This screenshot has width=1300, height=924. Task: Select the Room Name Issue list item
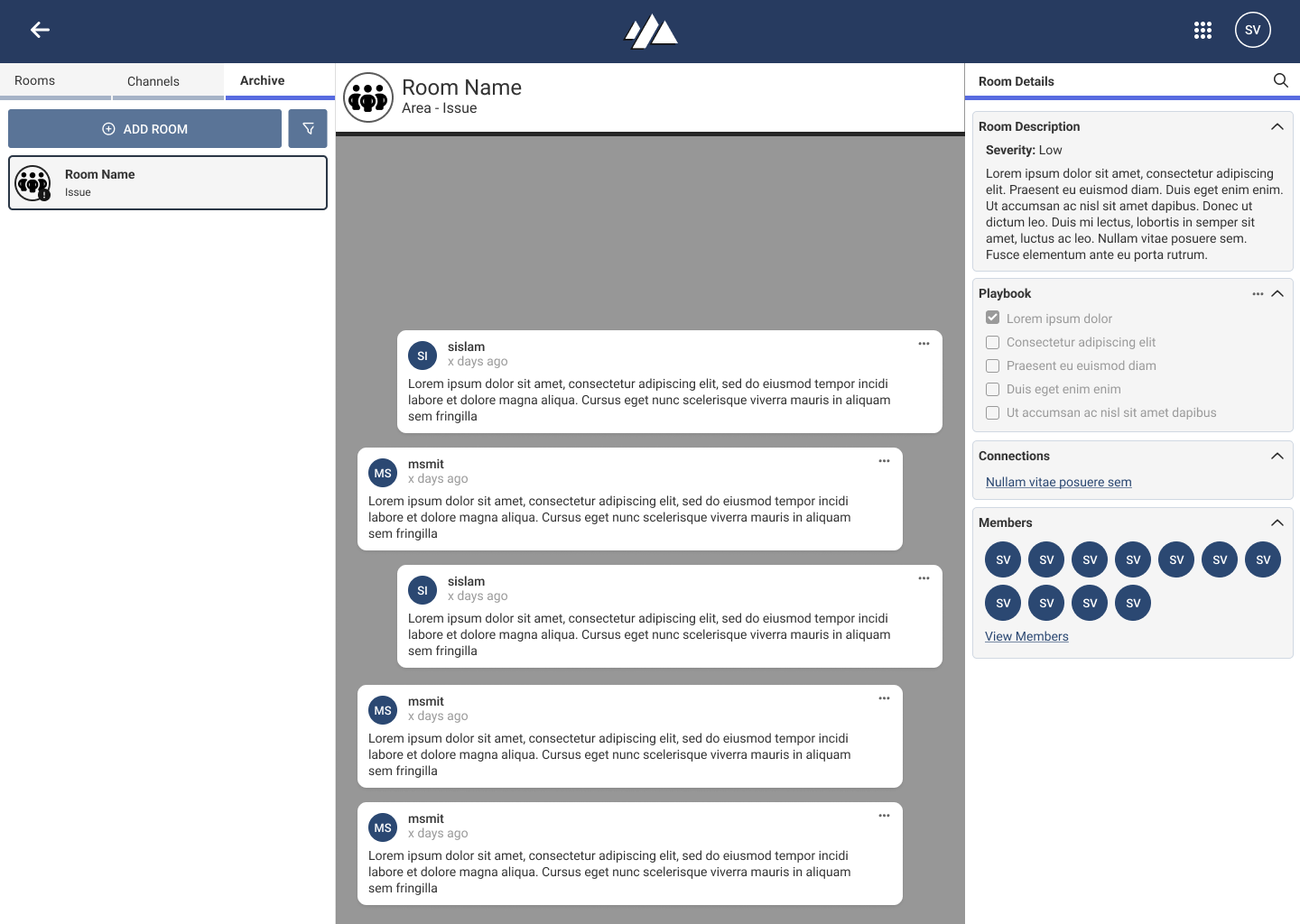tap(168, 182)
